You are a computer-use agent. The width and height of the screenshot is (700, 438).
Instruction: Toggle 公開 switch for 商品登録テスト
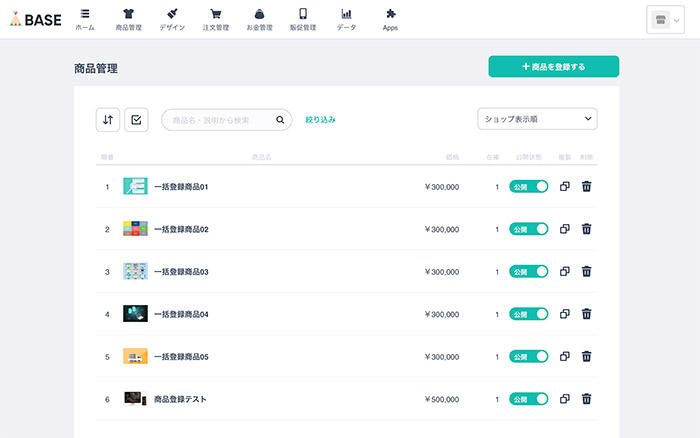(x=529, y=399)
